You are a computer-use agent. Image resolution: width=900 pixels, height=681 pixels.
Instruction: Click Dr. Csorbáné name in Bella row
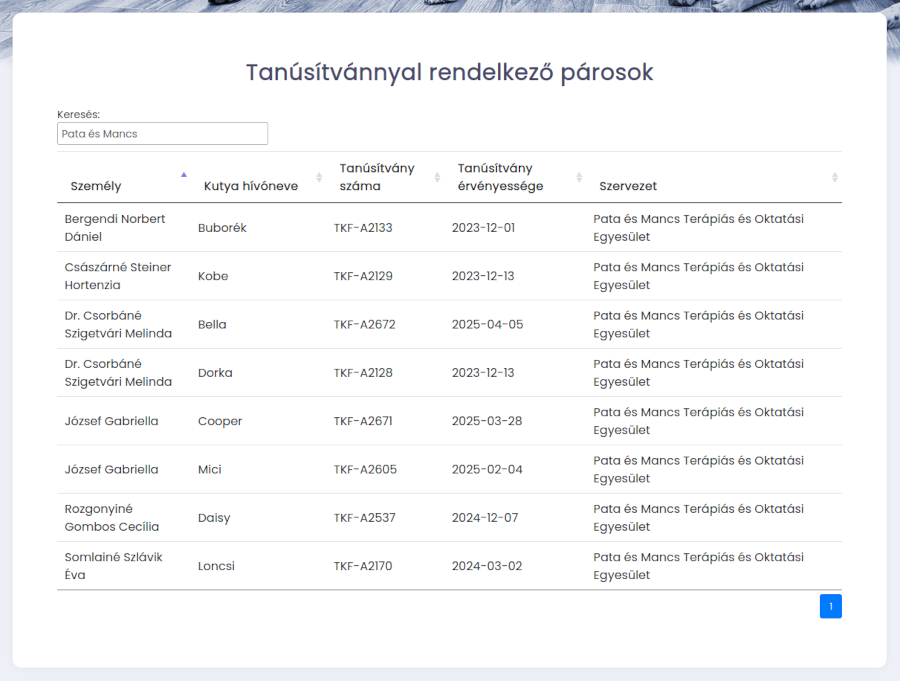[x=118, y=324]
